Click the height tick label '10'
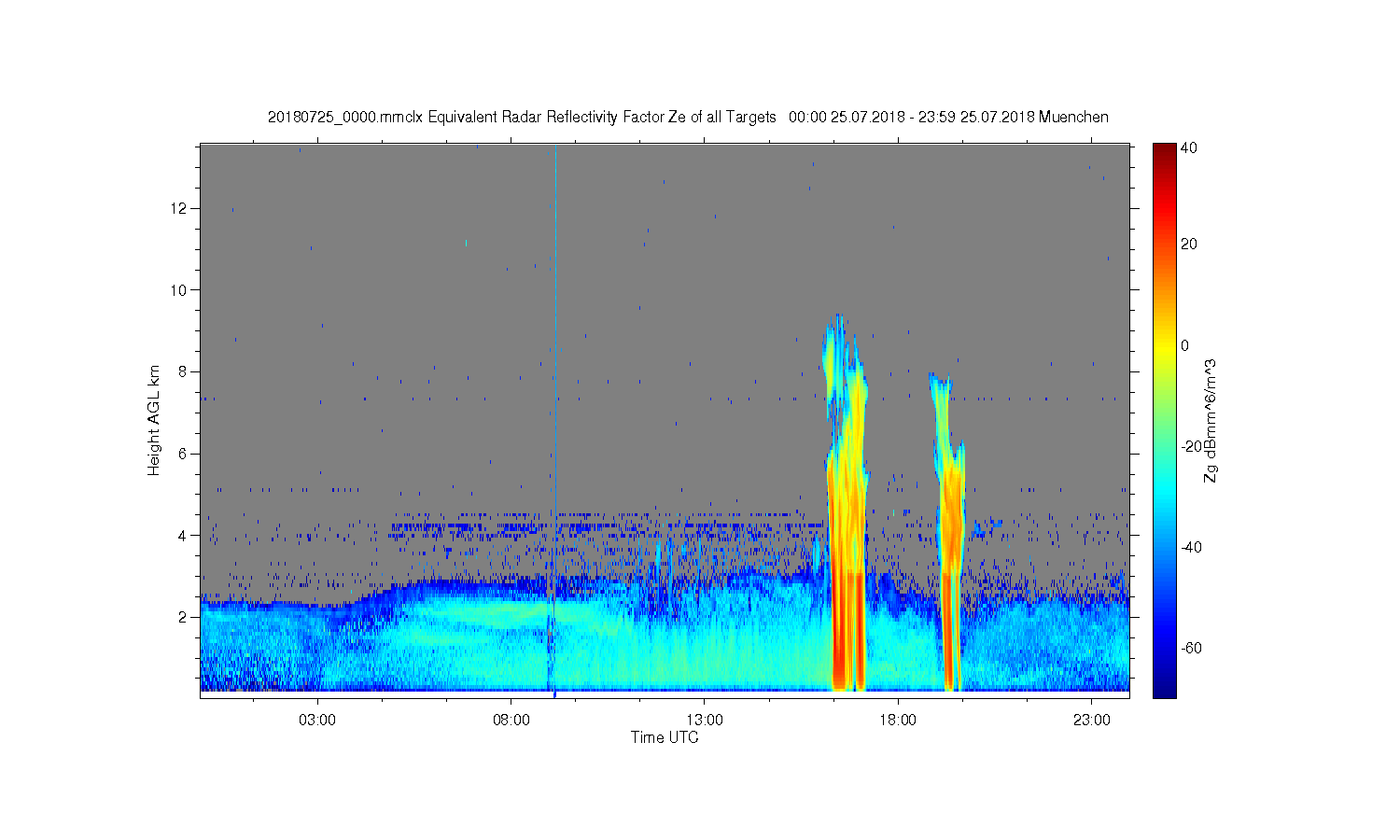1400x840 pixels. [179, 290]
